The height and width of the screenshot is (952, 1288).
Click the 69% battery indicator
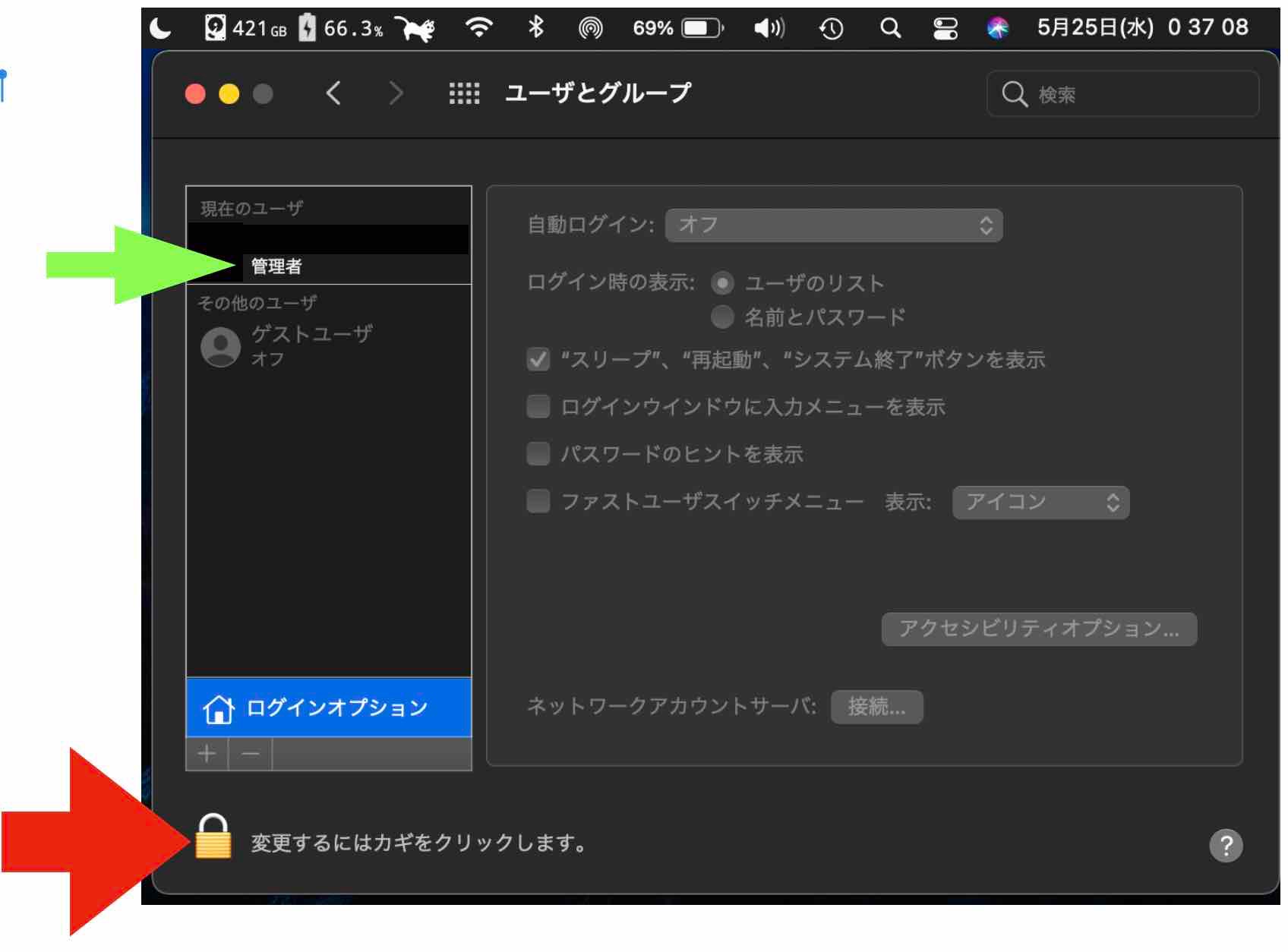(x=678, y=29)
